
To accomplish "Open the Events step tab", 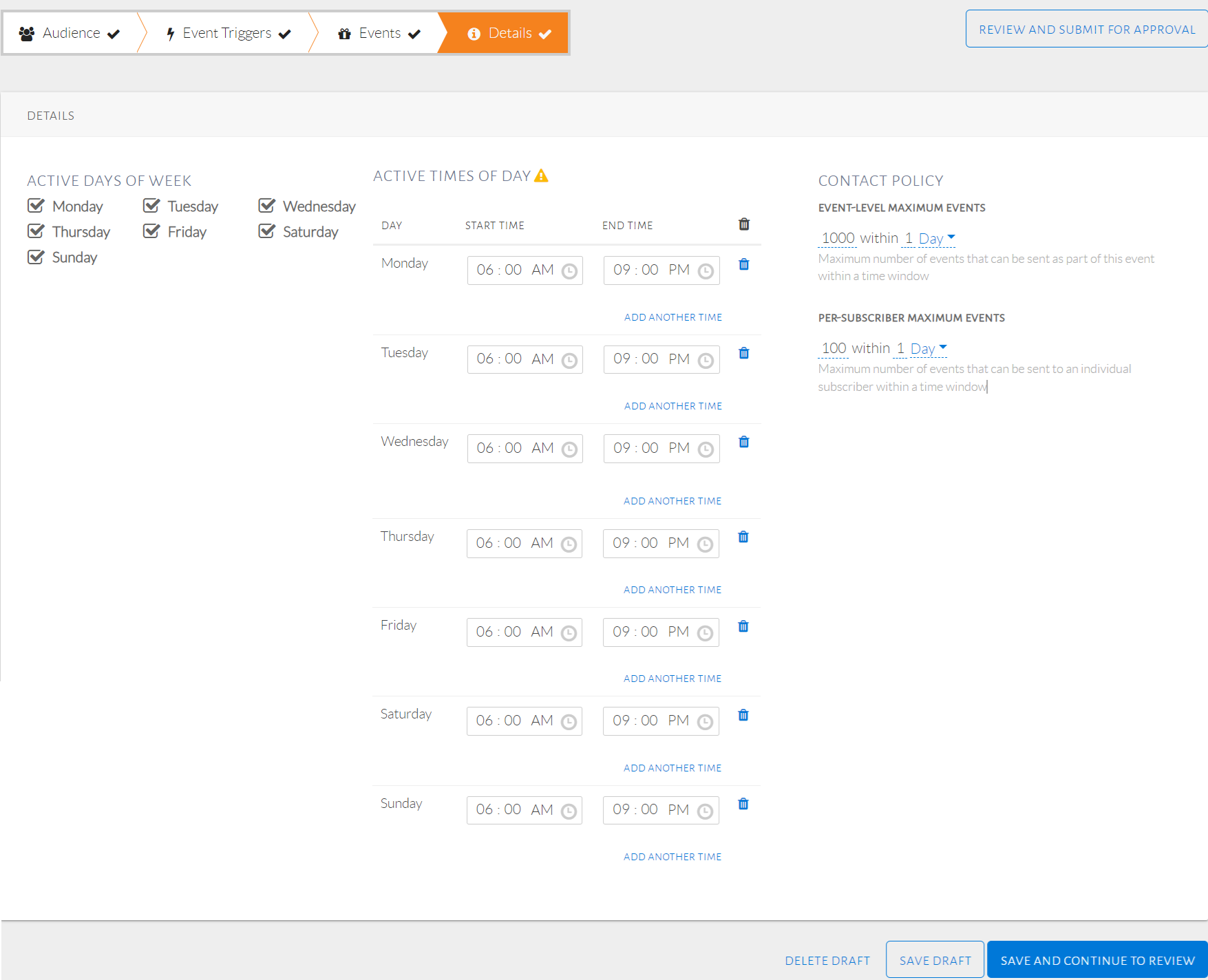I will tap(379, 33).
